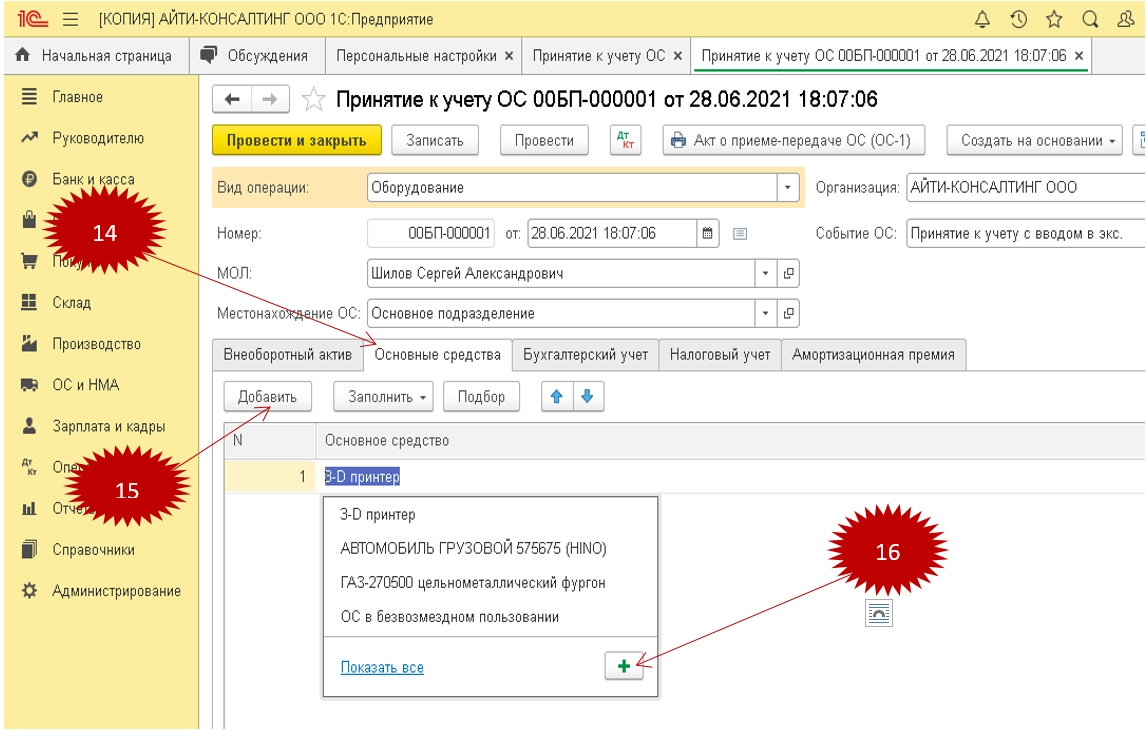Click Основное средство column header
1147x731 pixels.
pyautogui.click(x=732, y=441)
